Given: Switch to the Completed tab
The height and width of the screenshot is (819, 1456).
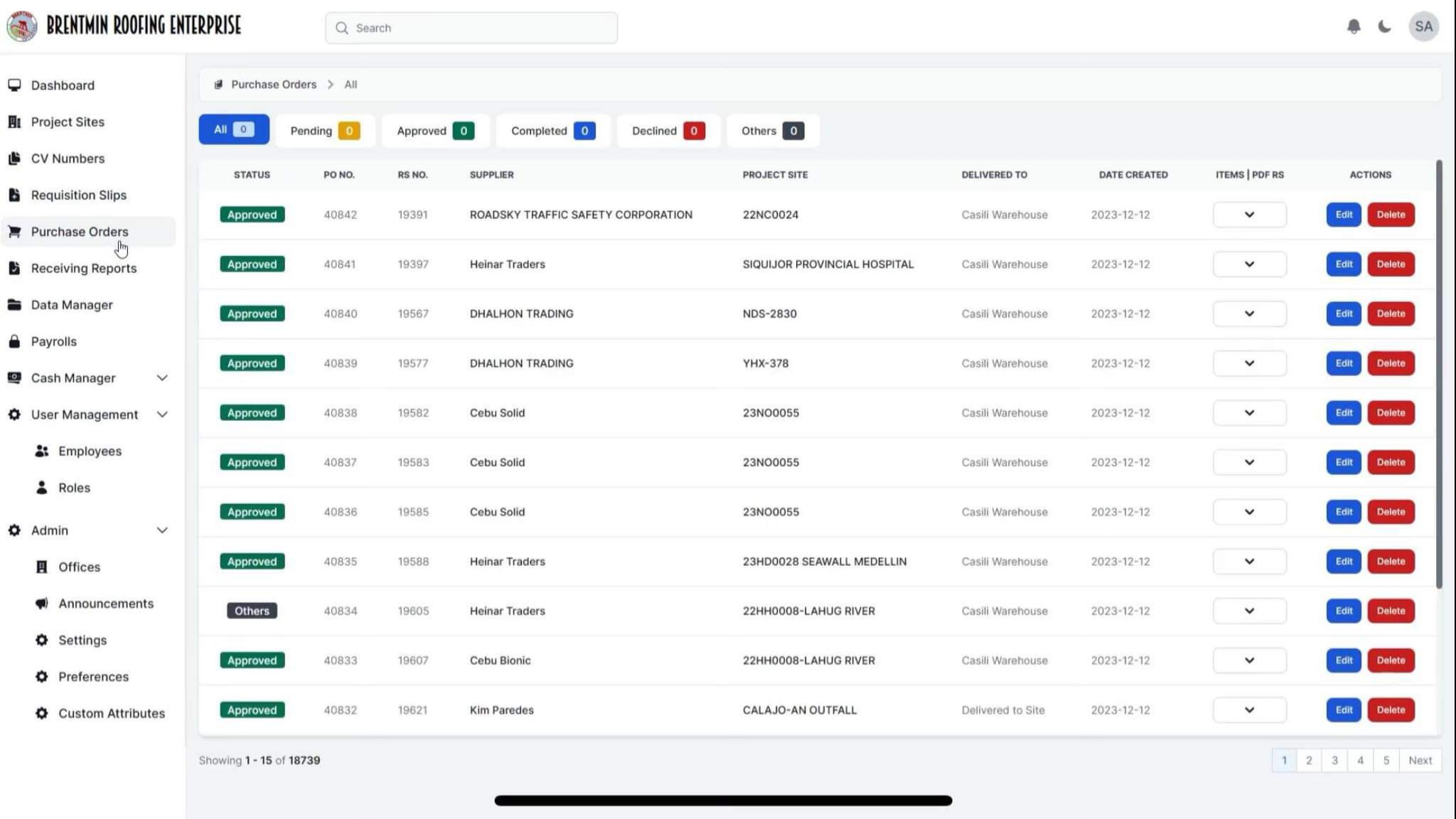Looking at the screenshot, I should pos(553,131).
